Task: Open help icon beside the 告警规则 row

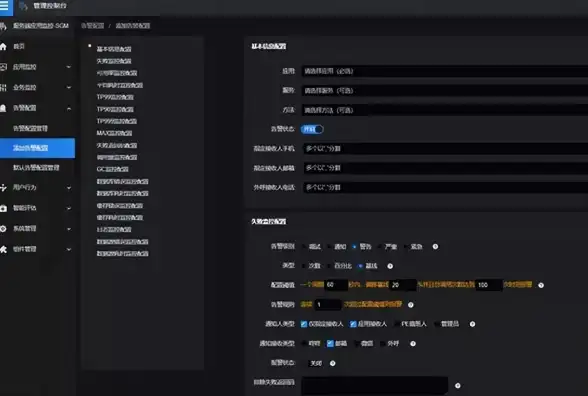Action: click(411, 304)
